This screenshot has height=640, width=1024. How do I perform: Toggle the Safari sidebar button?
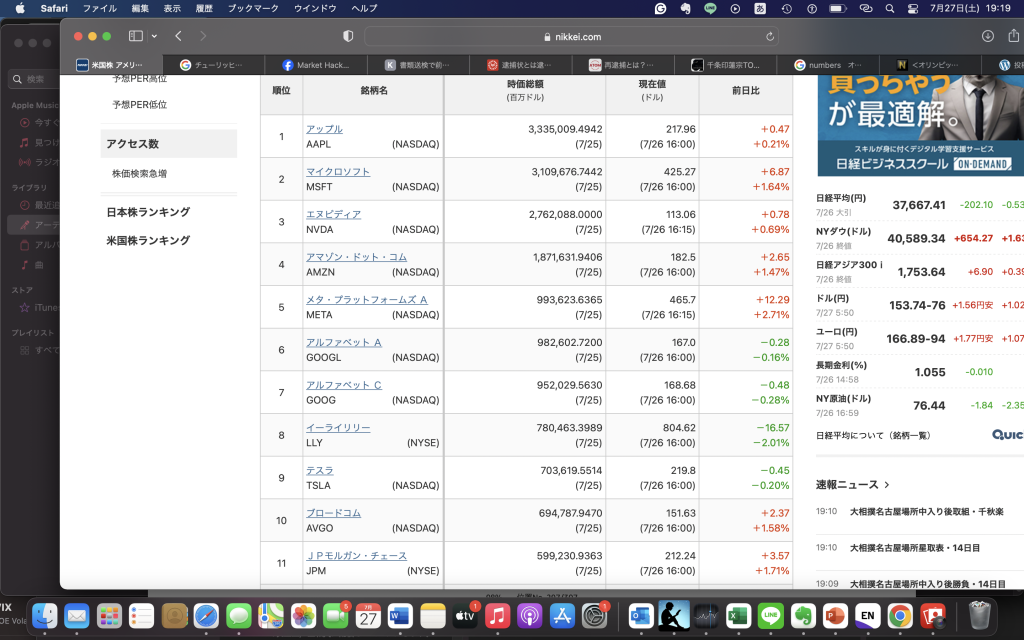click(135, 36)
